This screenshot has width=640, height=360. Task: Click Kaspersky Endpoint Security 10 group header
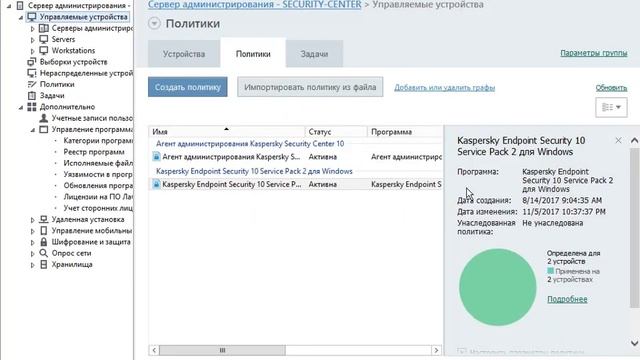[254, 171]
